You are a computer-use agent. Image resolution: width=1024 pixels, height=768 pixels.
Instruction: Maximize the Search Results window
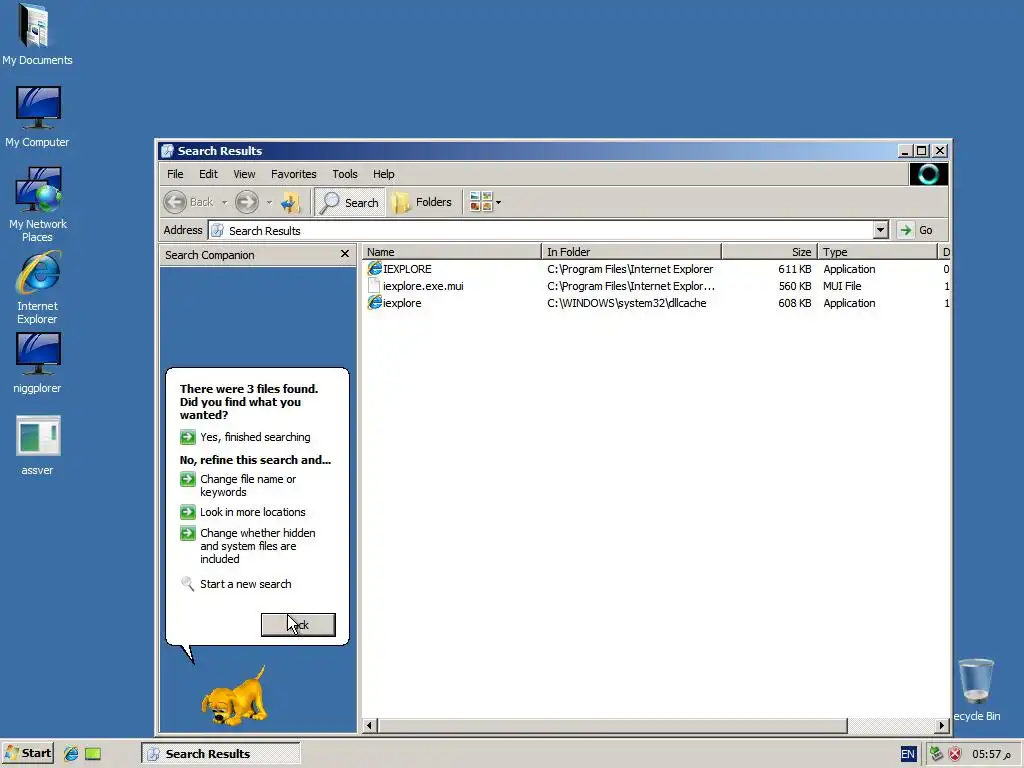[921, 151]
